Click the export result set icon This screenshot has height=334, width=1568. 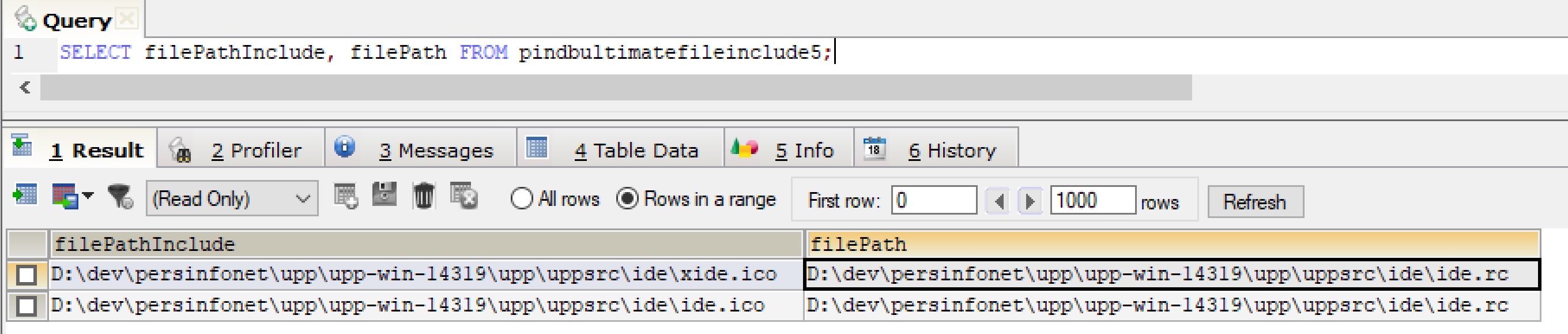(x=24, y=196)
